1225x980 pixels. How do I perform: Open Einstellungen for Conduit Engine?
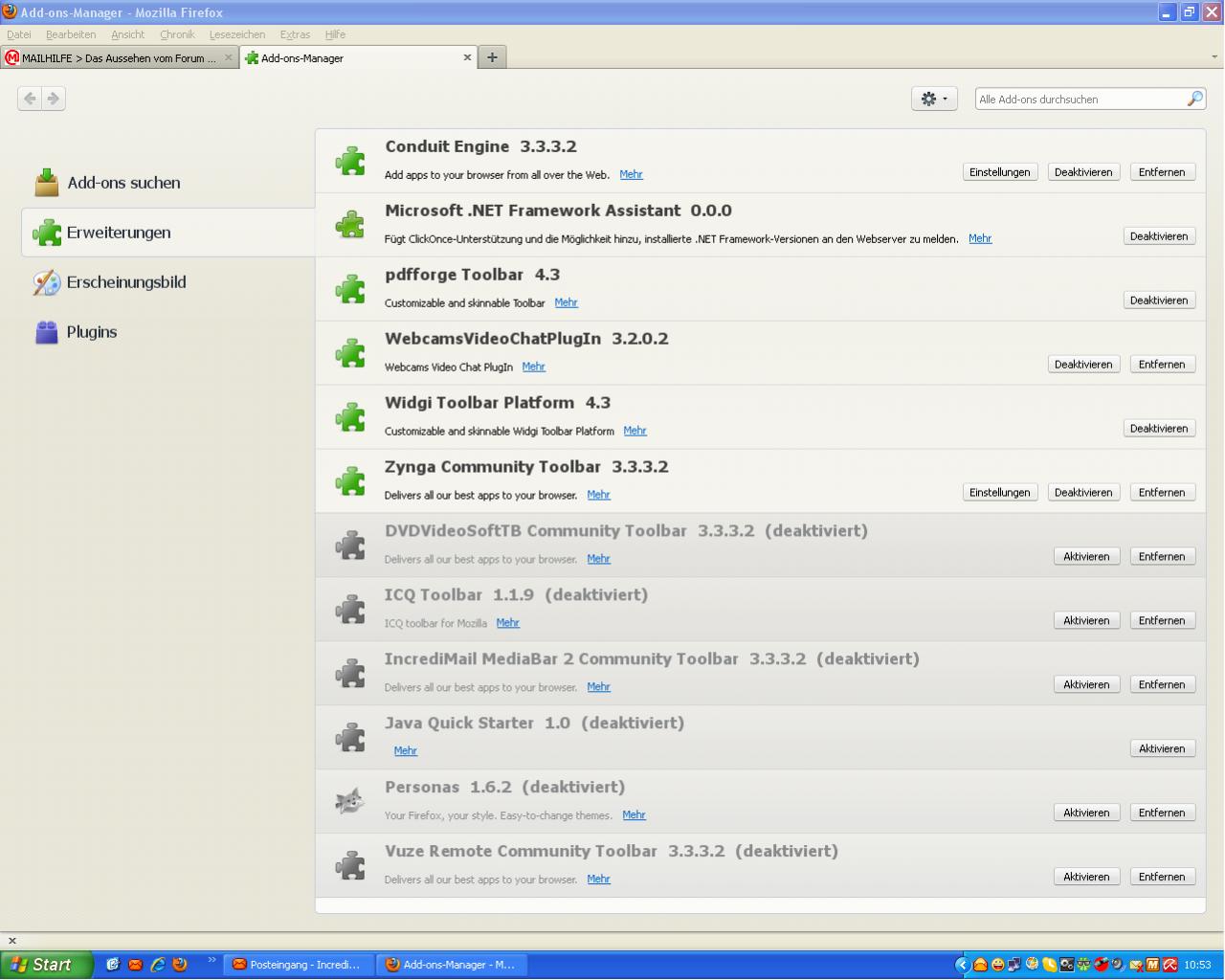pos(1000,172)
